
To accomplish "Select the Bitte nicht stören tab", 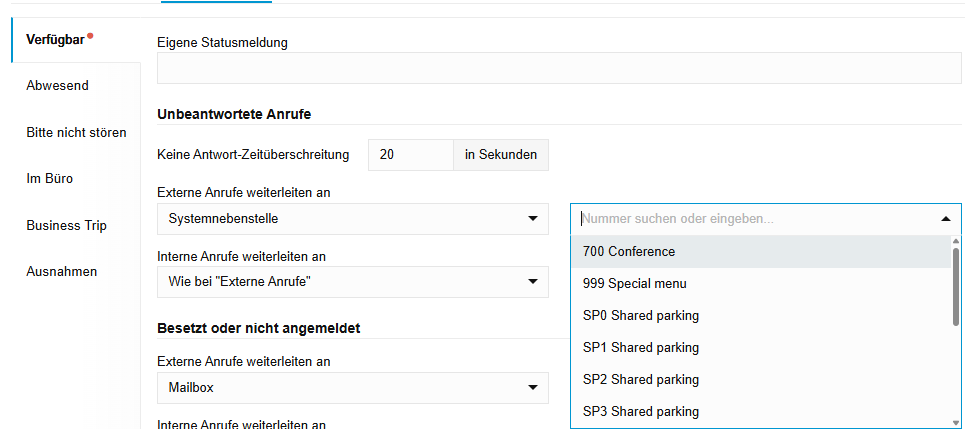I will point(76,132).
